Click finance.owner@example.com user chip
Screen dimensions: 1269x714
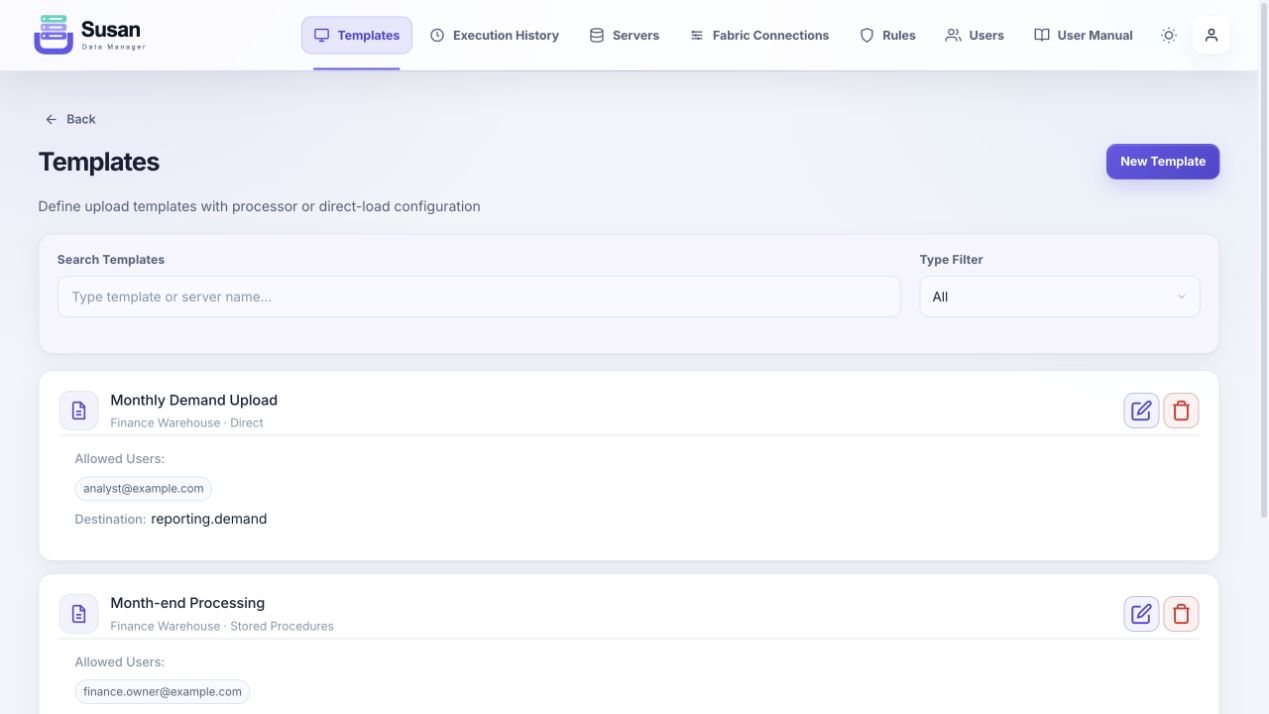click(162, 692)
